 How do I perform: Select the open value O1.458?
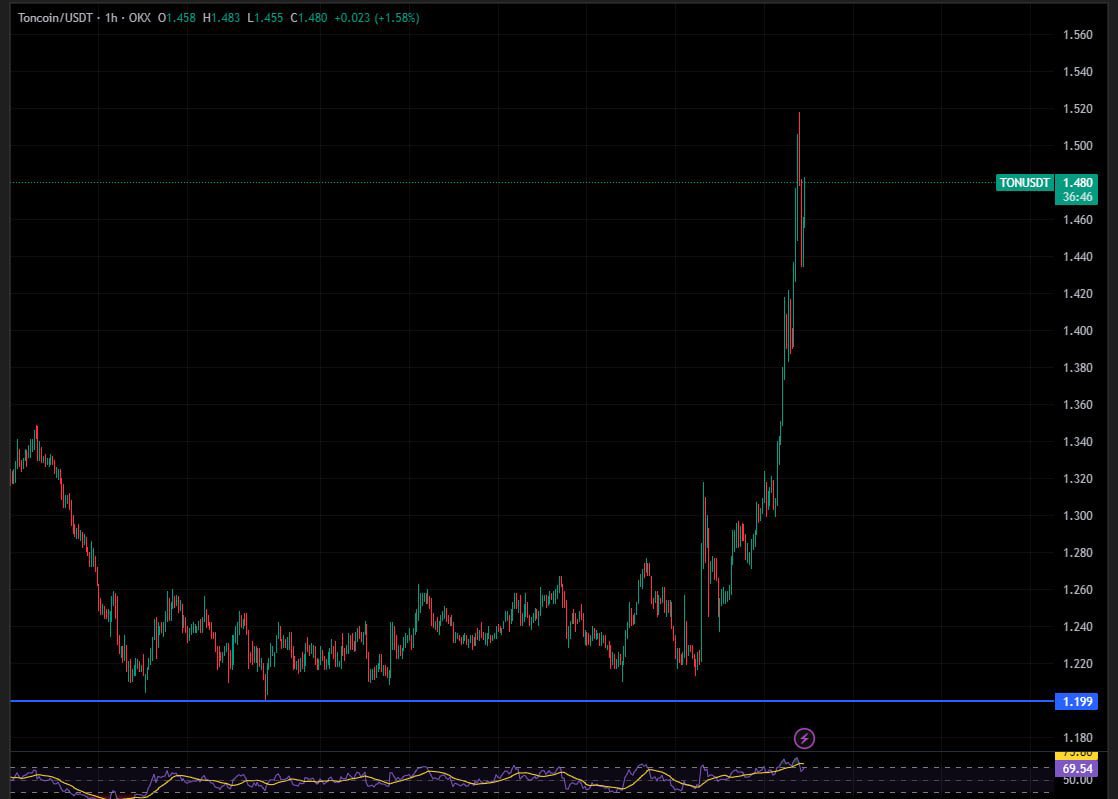click(177, 18)
